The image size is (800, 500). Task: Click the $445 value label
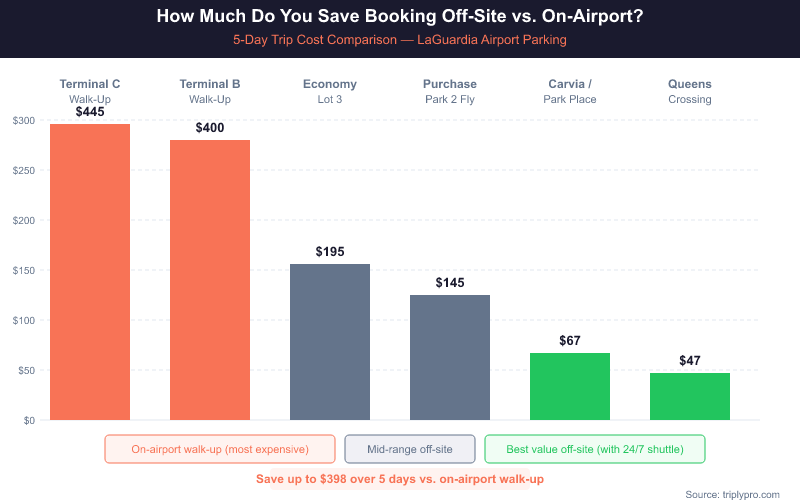90,111
